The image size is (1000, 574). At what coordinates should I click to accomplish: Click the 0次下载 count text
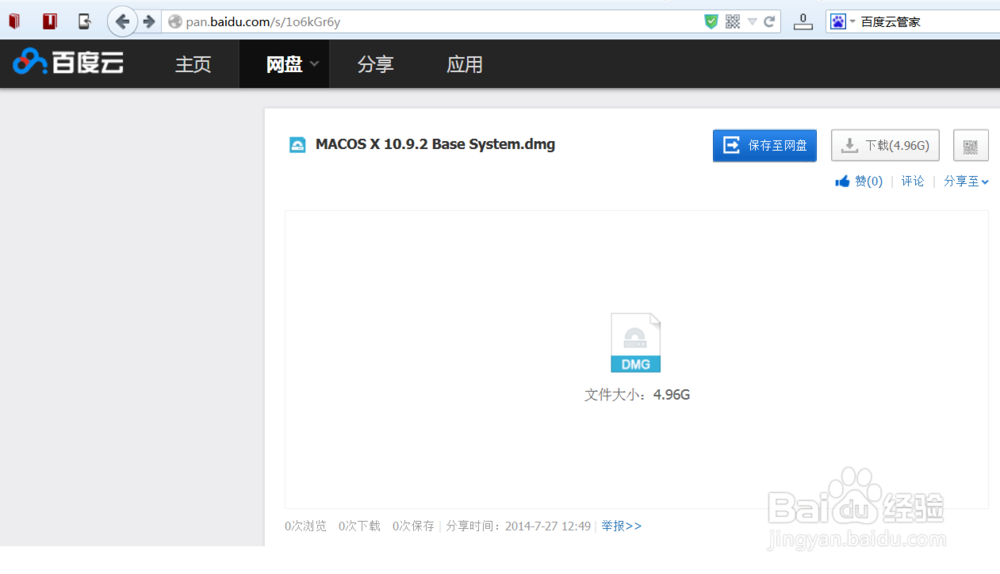tap(359, 526)
